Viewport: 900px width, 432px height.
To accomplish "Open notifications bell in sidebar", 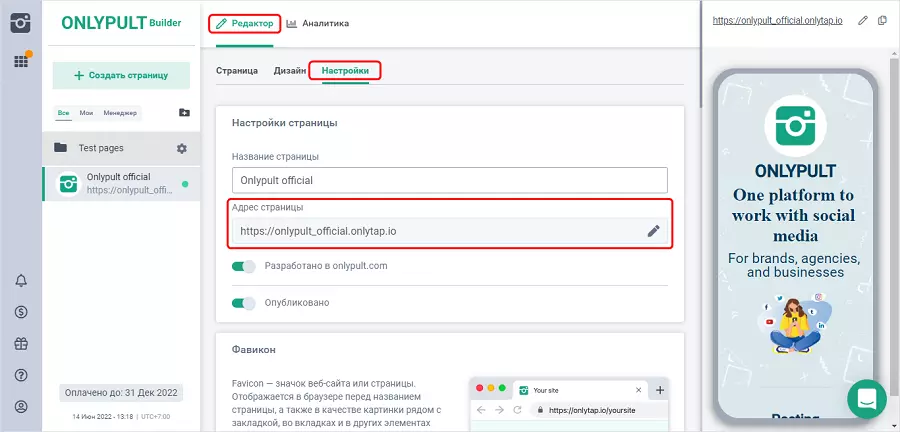I will tap(20, 280).
